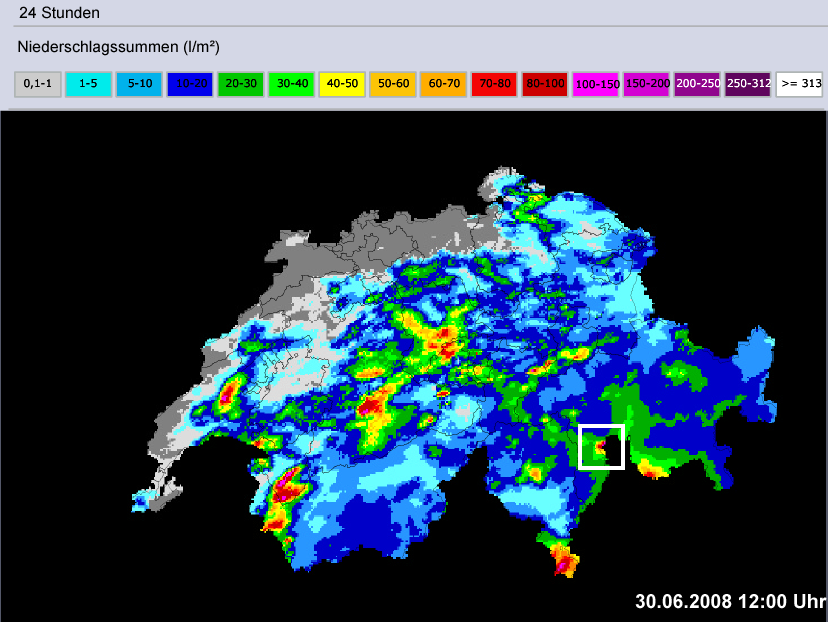Screen dimensions: 828x622
Task: Select the >= 313 white legend swatch
Action: [x=799, y=84]
